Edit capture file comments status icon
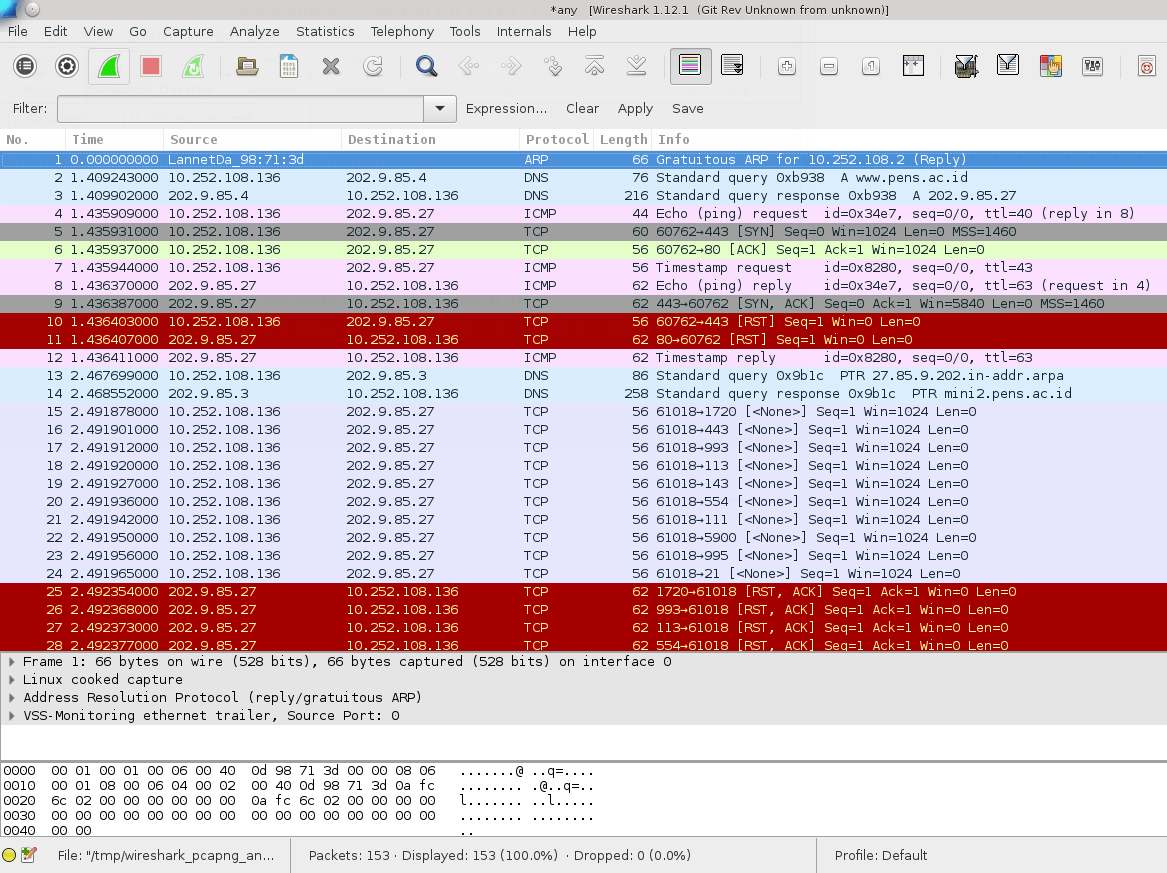The image size is (1167, 873). (29, 855)
